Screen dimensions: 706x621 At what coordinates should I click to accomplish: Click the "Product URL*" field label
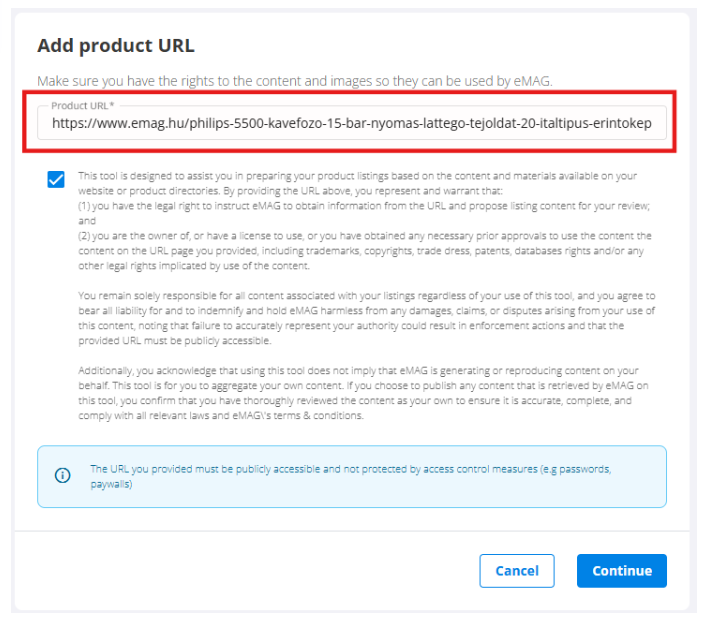tap(83, 105)
